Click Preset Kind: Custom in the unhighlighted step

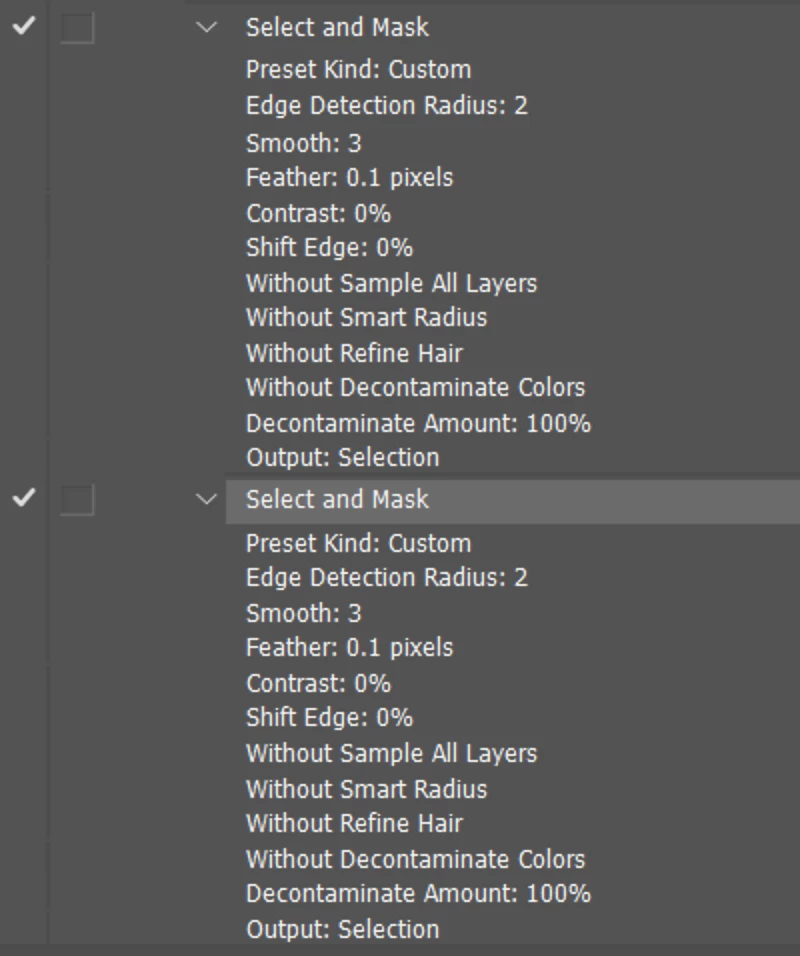(359, 70)
